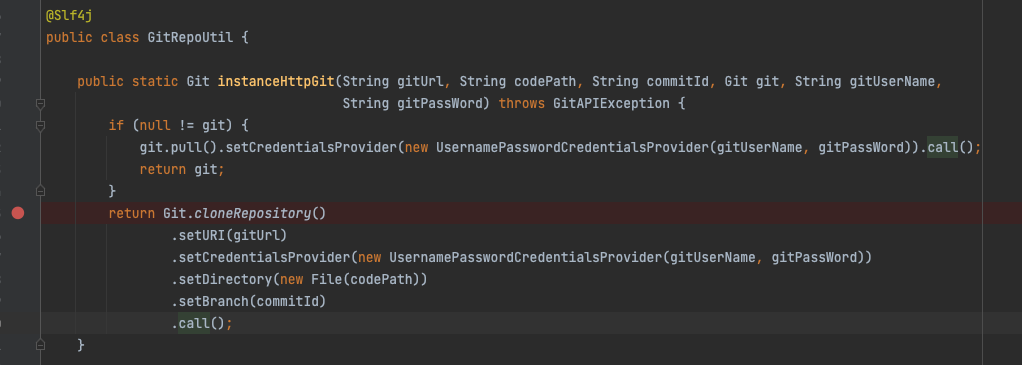Image resolution: width=1022 pixels, height=365 pixels.
Task: Click the File constructor in setDirectory
Action: pos(326,279)
